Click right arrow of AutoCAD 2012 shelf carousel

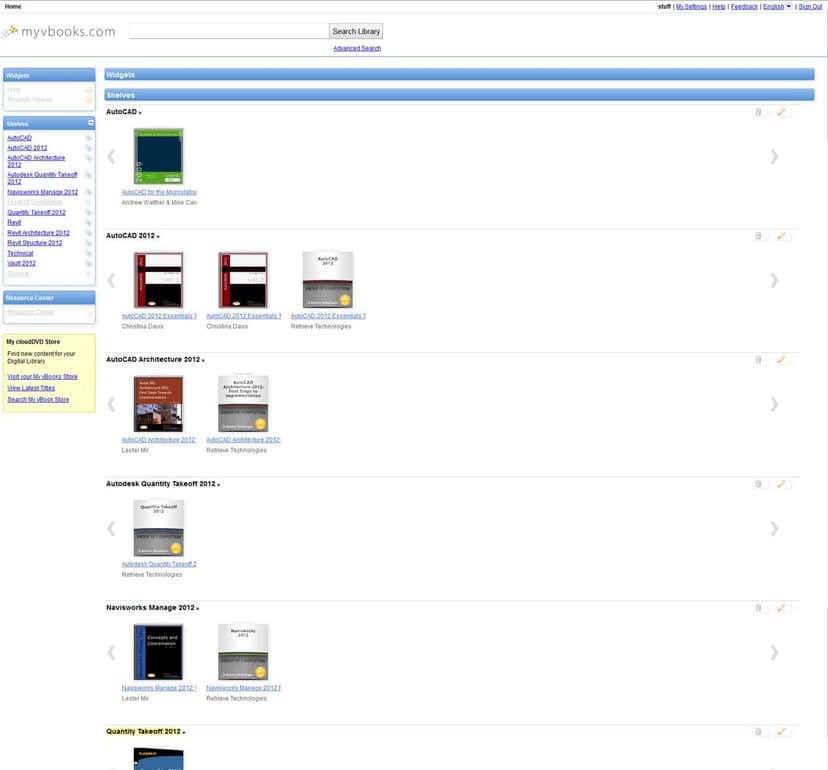coord(774,280)
